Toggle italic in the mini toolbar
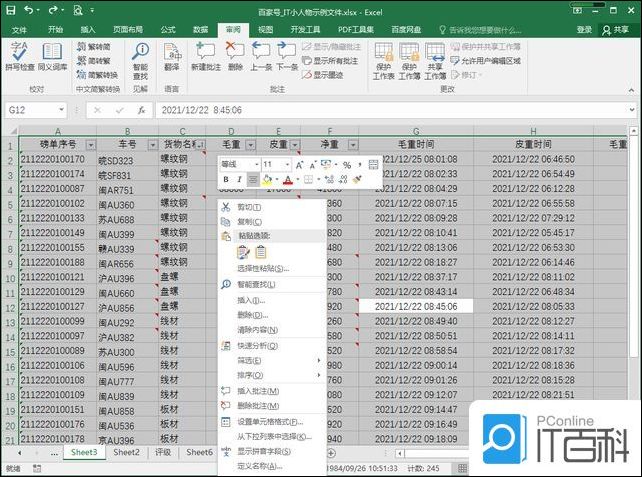 coord(239,179)
